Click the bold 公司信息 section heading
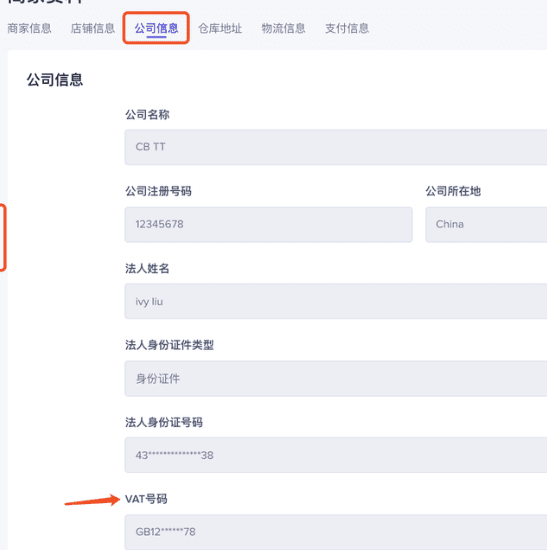 pos(55,80)
